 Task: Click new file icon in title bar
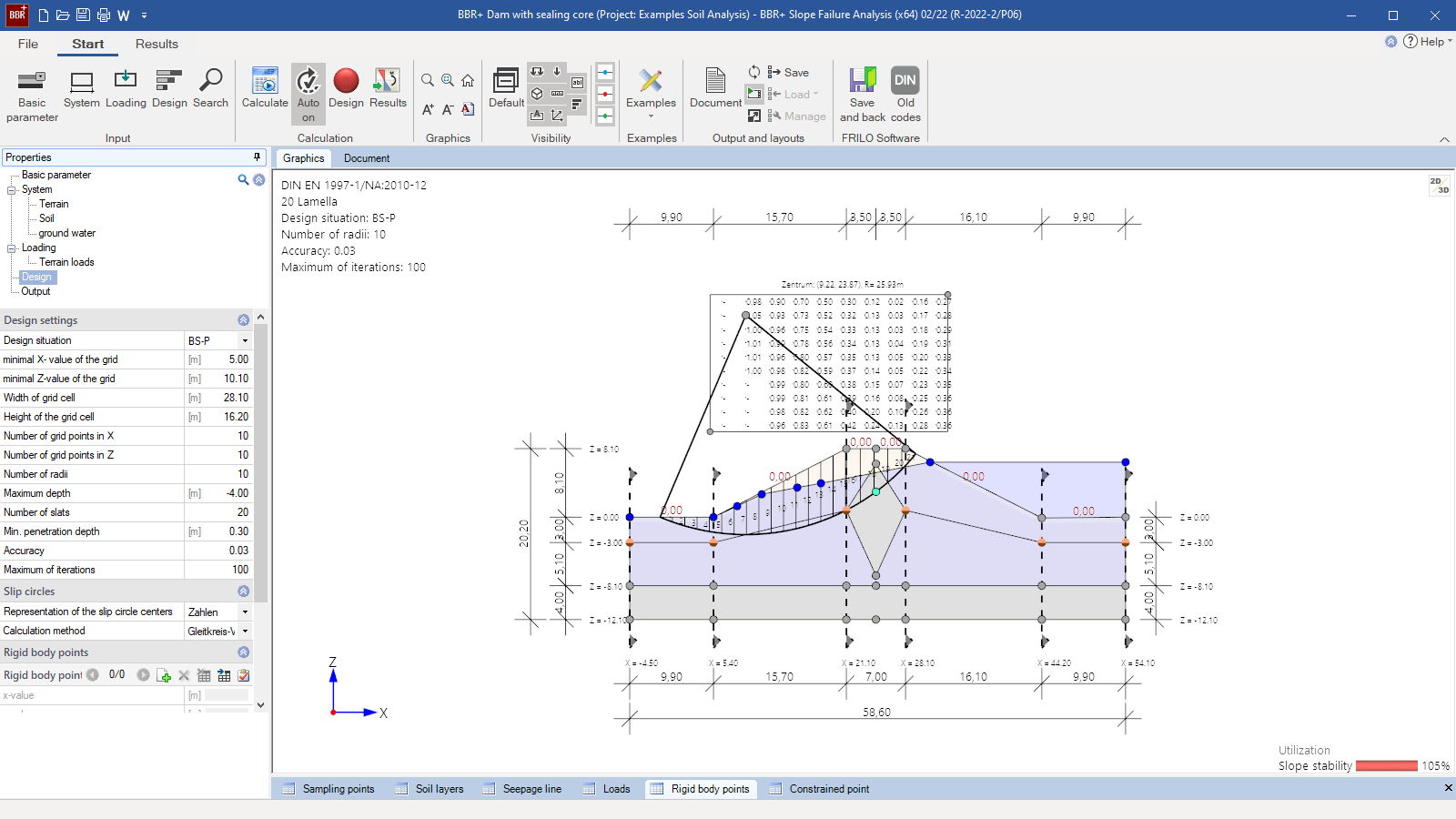coord(44,15)
